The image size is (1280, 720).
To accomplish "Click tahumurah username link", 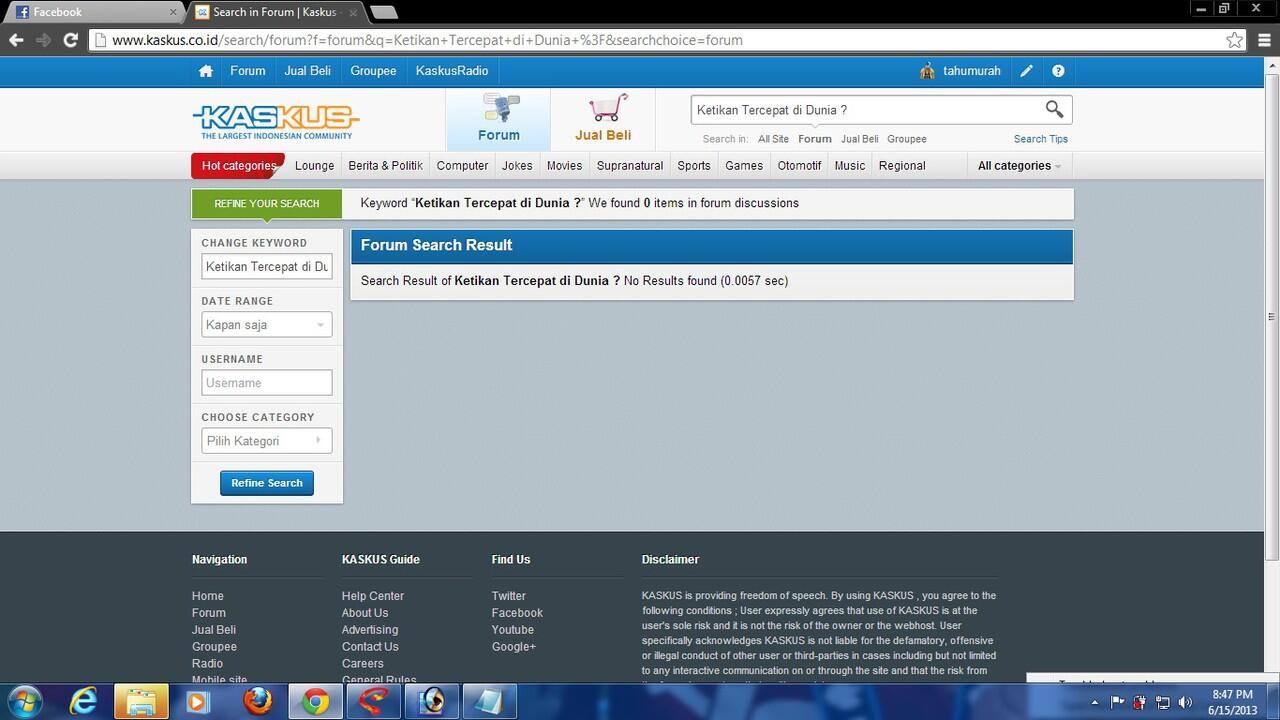I will tap(972, 71).
